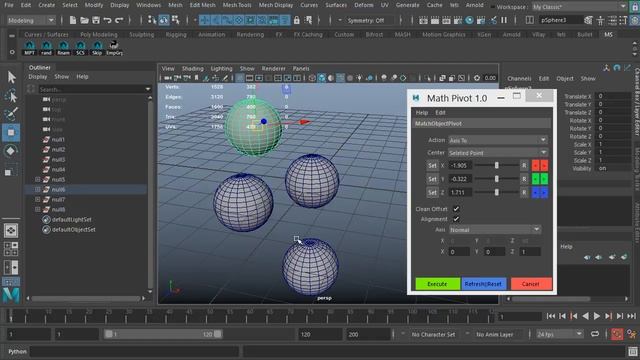The height and width of the screenshot is (360, 640).
Task: Toggle the Auto Keyframe button
Action: click(x=617, y=334)
